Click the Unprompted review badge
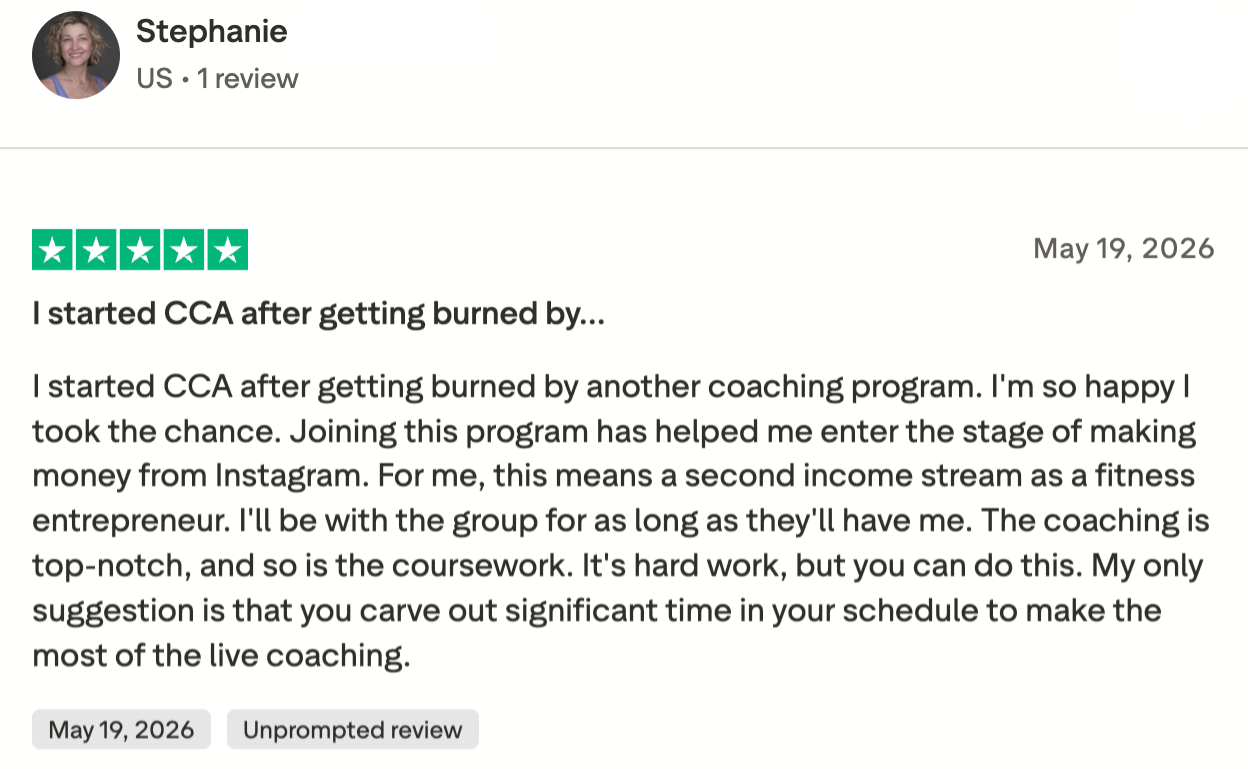This screenshot has width=1248, height=769. pyautogui.click(x=353, y=730)
